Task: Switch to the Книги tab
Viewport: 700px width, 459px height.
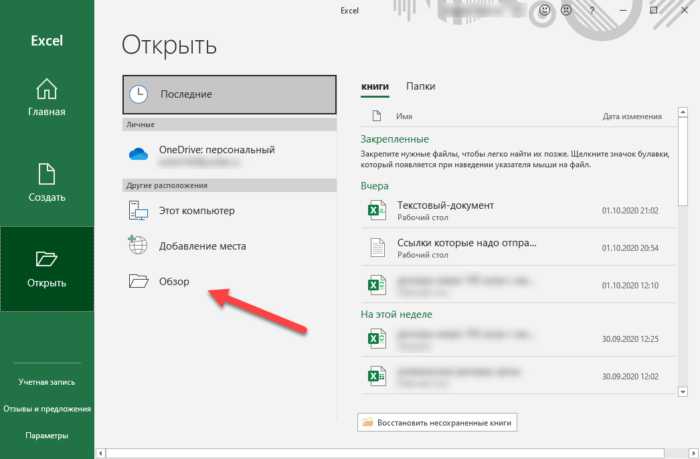Action: (x=375, y=86)
